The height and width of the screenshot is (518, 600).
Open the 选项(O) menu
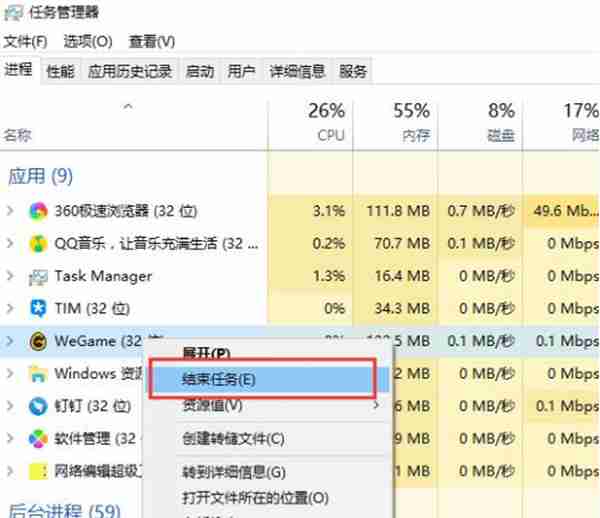click(x=88, y=41)
